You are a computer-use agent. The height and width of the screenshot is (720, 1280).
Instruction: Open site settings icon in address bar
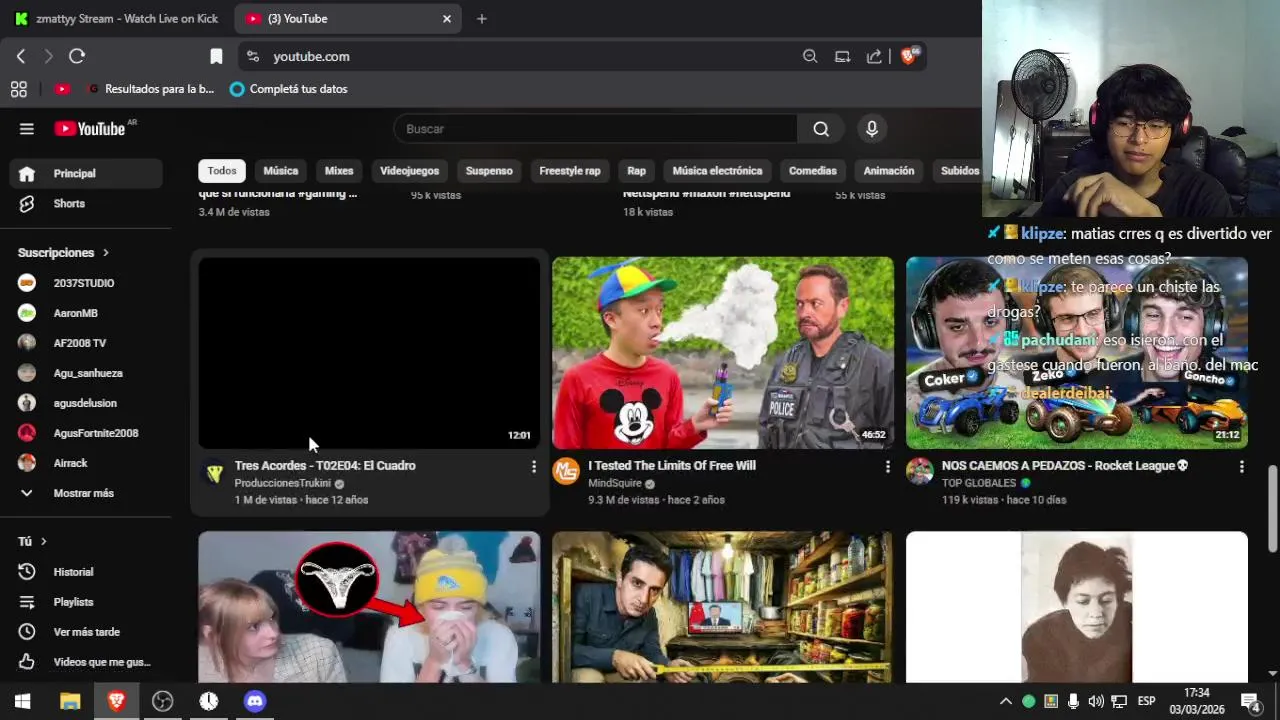coord(253,57)
